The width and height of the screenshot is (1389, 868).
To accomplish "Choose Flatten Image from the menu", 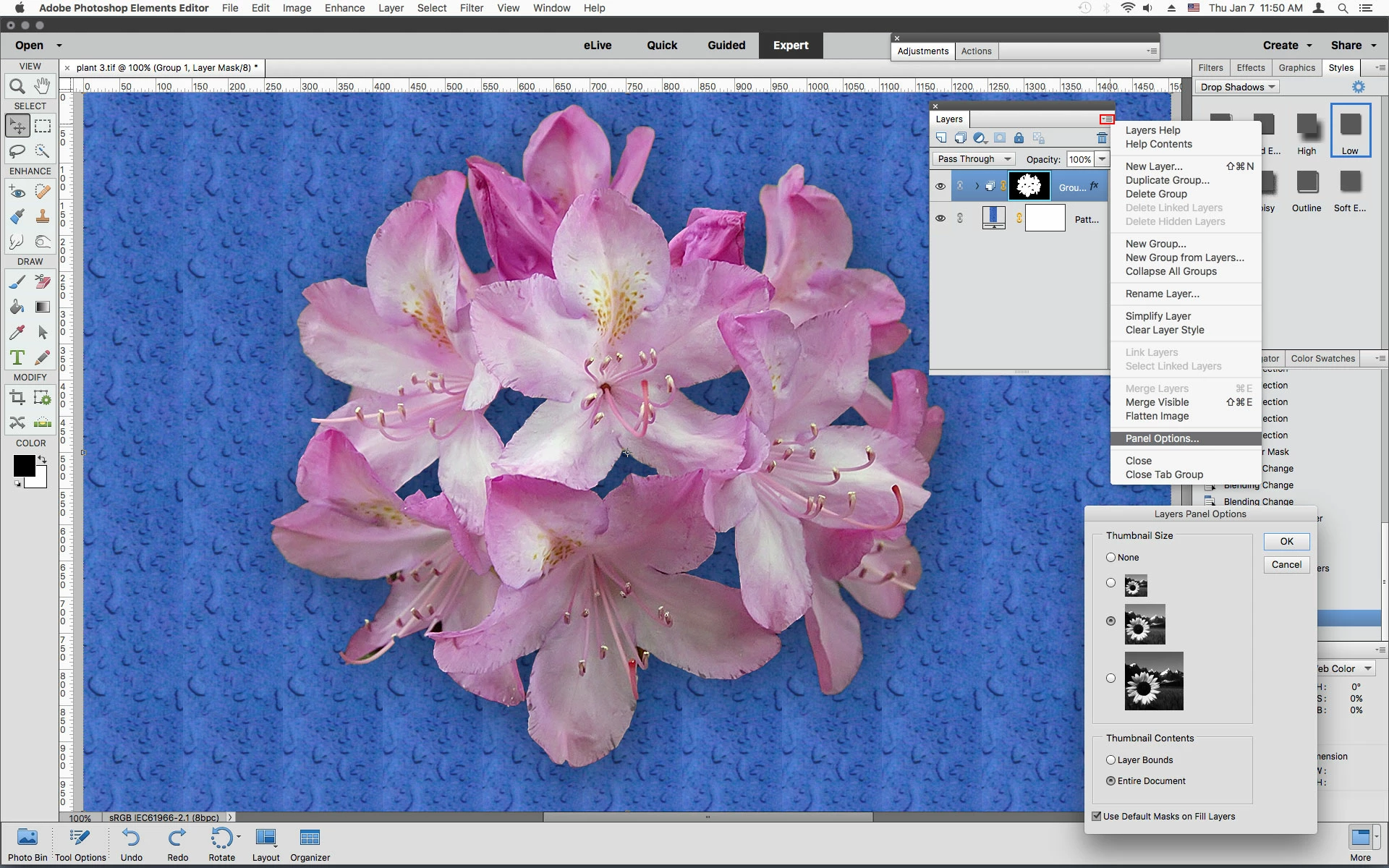I will [1157, 416].
